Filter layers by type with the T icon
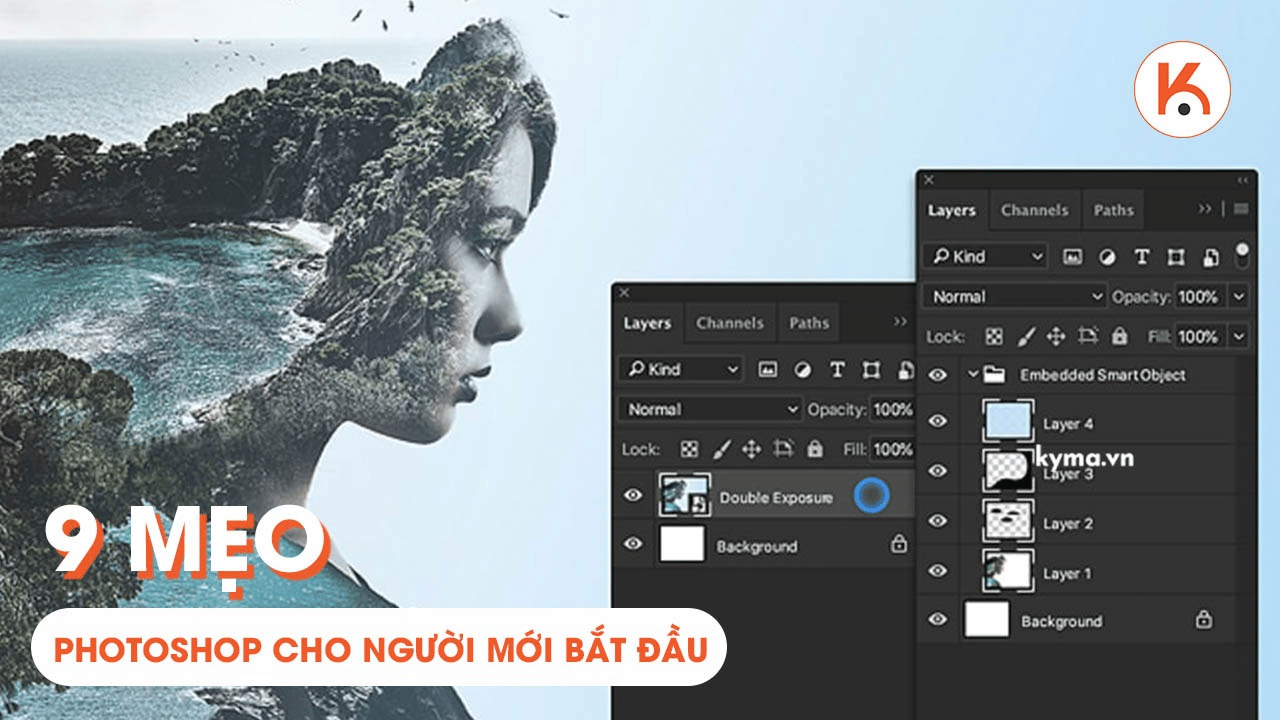 coord(1142,256)
